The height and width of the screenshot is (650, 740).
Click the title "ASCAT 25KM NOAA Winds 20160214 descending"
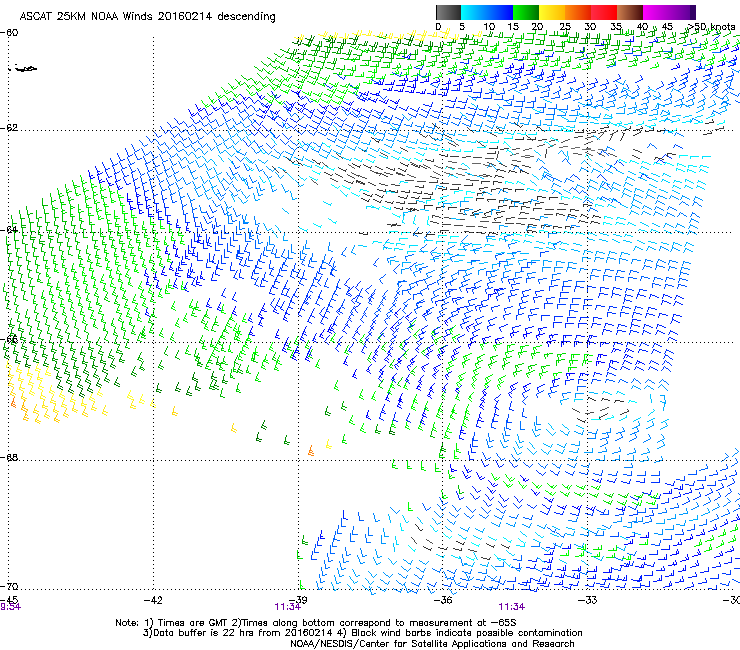[x=147, y=17]
